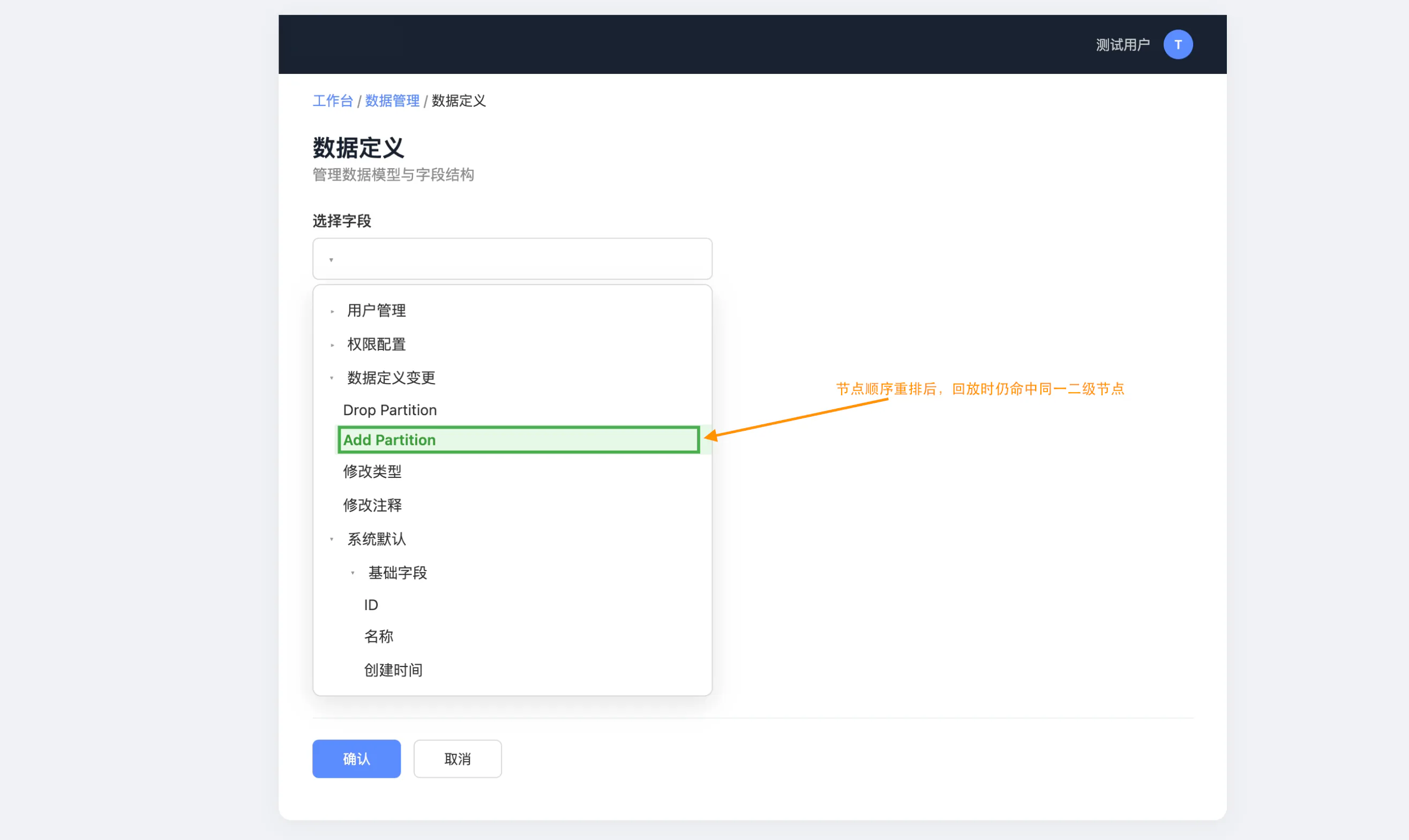This screenshot has width=1409, height=840.
Task: Expand the 权限配置 node arrow
Action: [x=332, y=344]
